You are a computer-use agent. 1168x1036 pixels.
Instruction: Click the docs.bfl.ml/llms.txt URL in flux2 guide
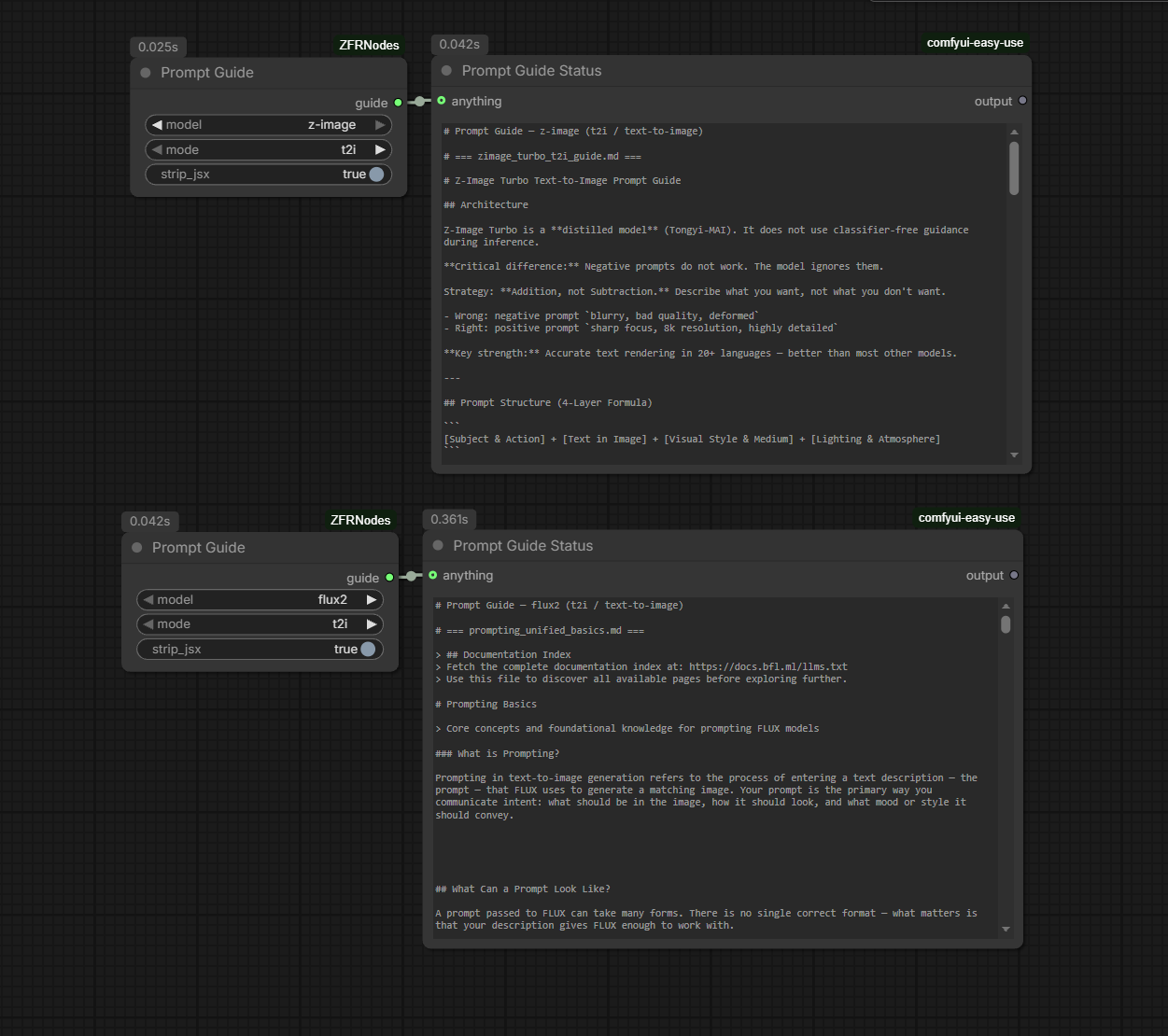tap(768, 667)
